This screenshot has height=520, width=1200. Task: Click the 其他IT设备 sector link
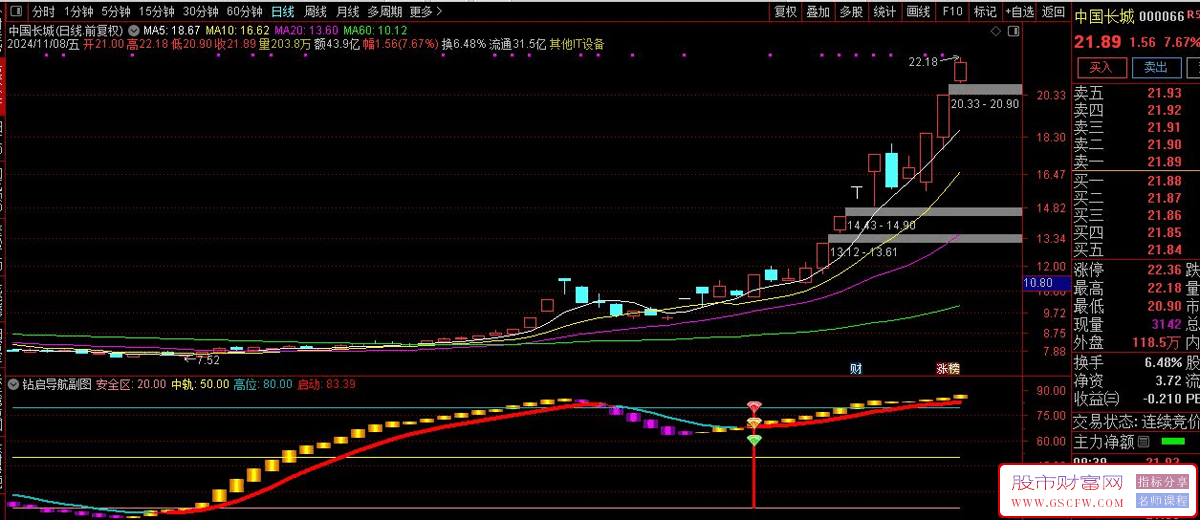577,44
